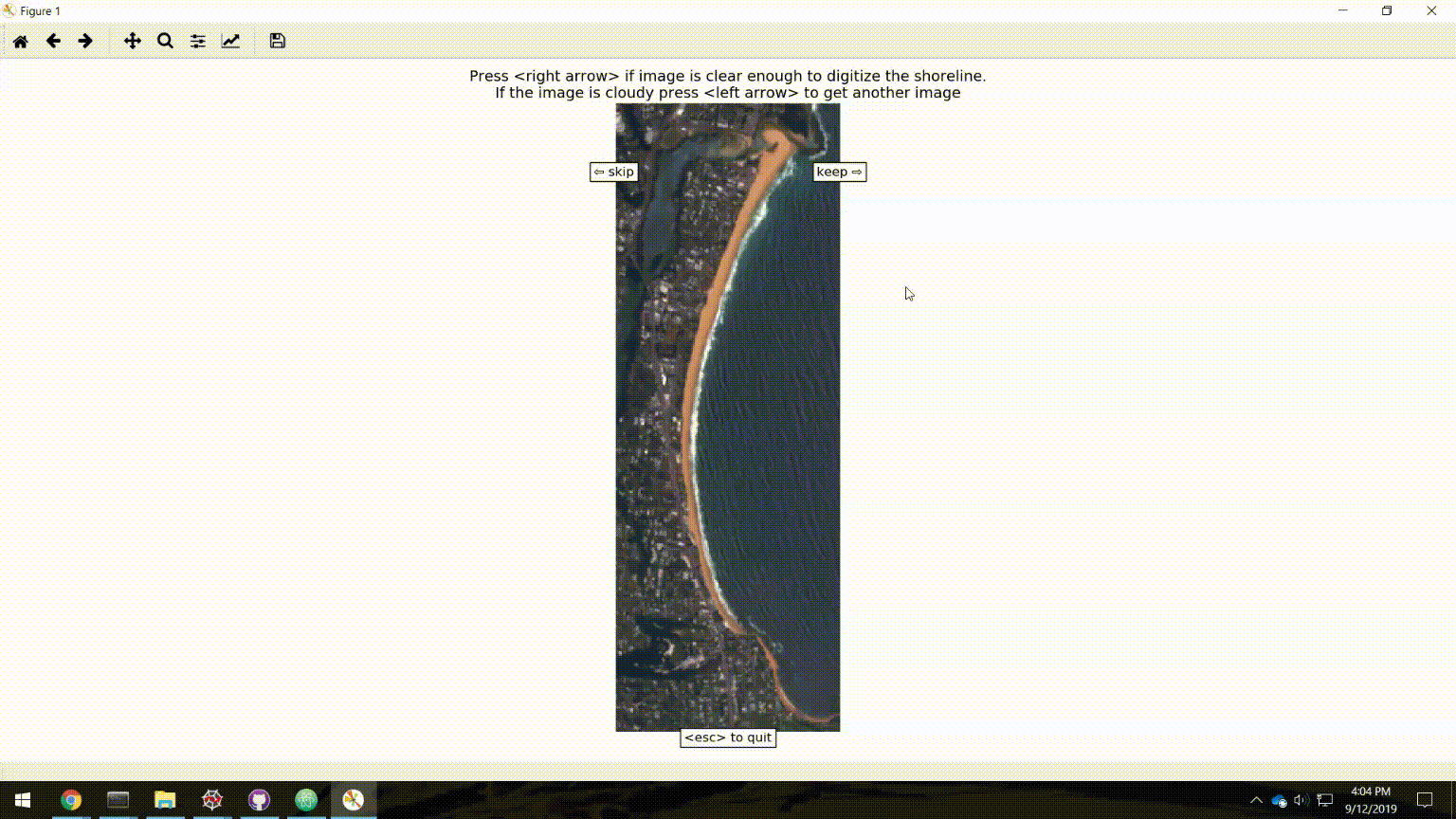Open the configure subplots dialog
The height and width of the screenshot is (819, 1456).
(x=197, y=41)
